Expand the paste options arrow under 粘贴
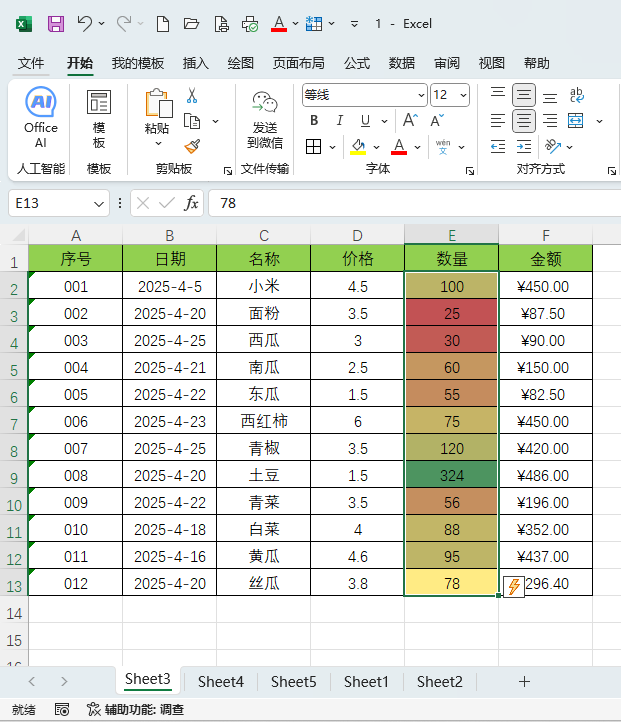Image resolution: width=621 pixels, height=722 pixels. pyautogui.click(x=158, y=144)
